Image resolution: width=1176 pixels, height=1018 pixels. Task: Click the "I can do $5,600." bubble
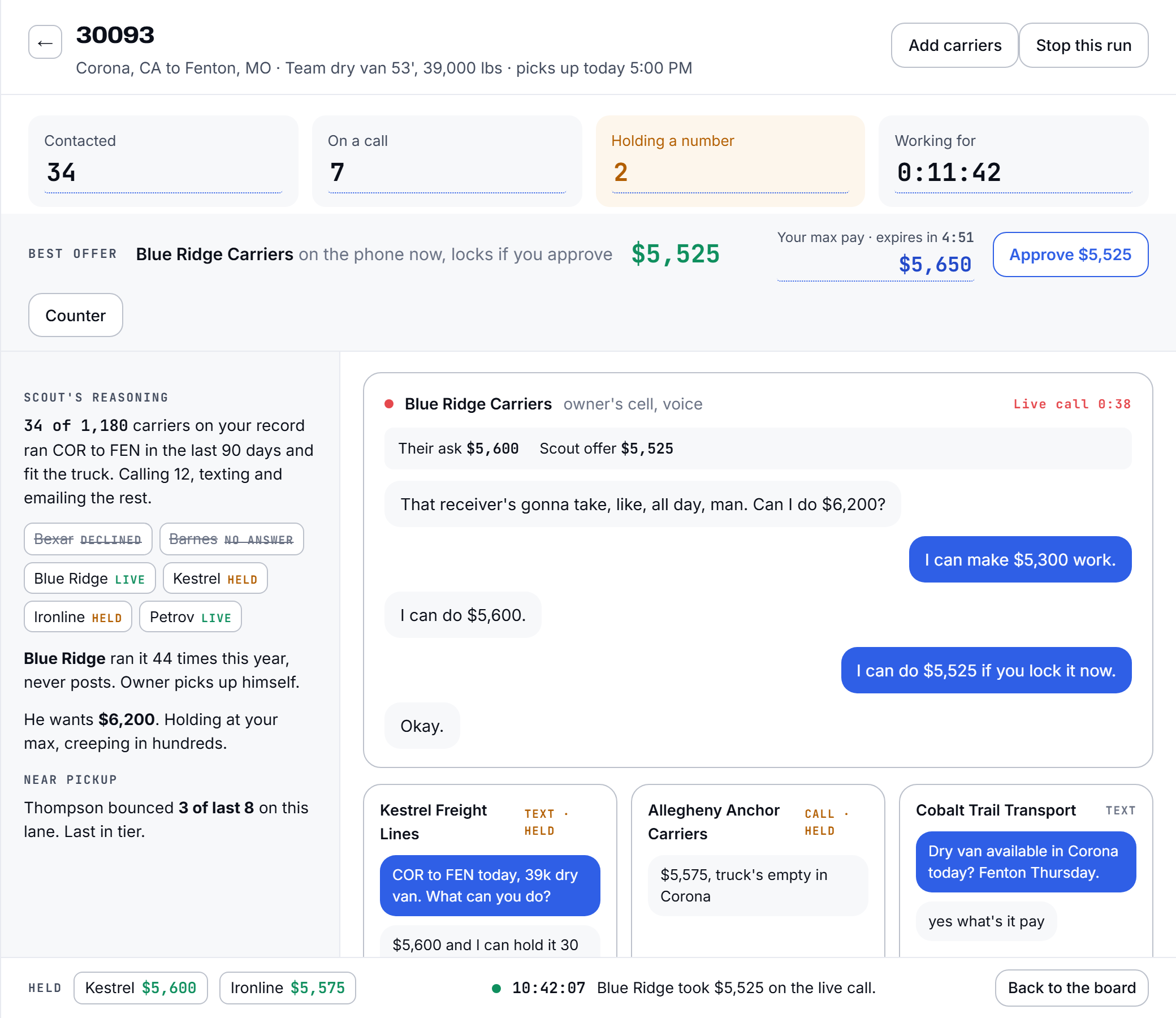[x=463, y=615]
